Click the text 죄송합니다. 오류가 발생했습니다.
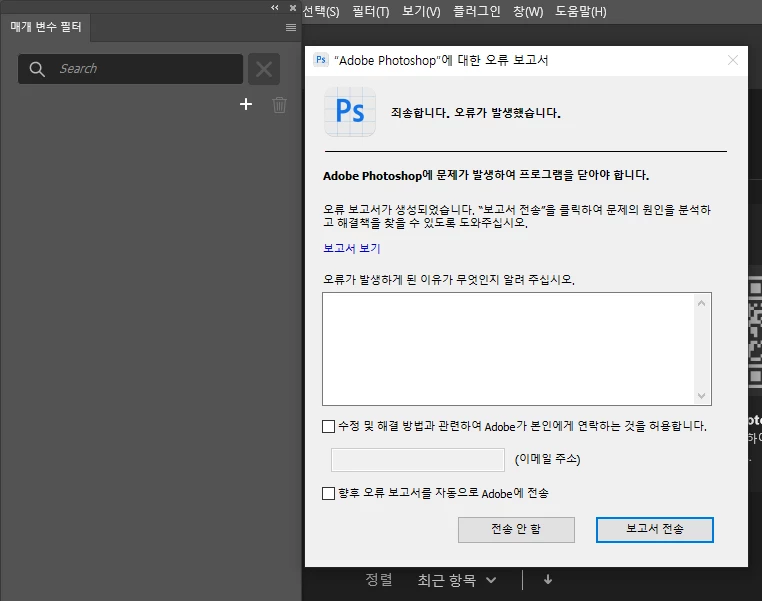 point(476,113)
